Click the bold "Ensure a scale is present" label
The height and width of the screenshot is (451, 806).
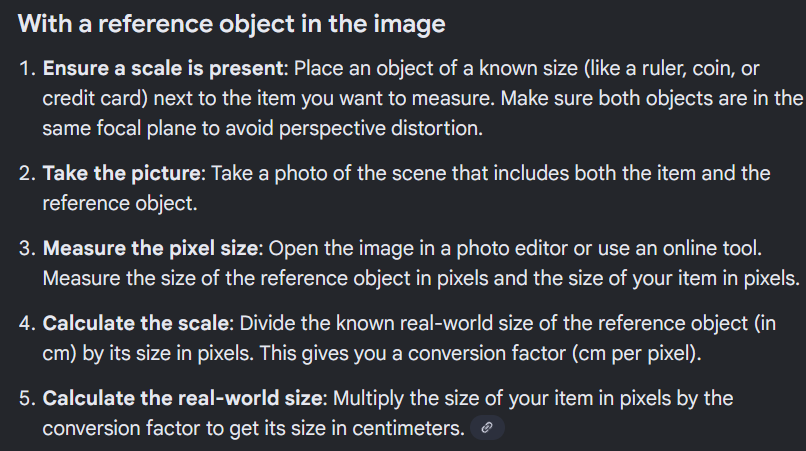[164, 72]
